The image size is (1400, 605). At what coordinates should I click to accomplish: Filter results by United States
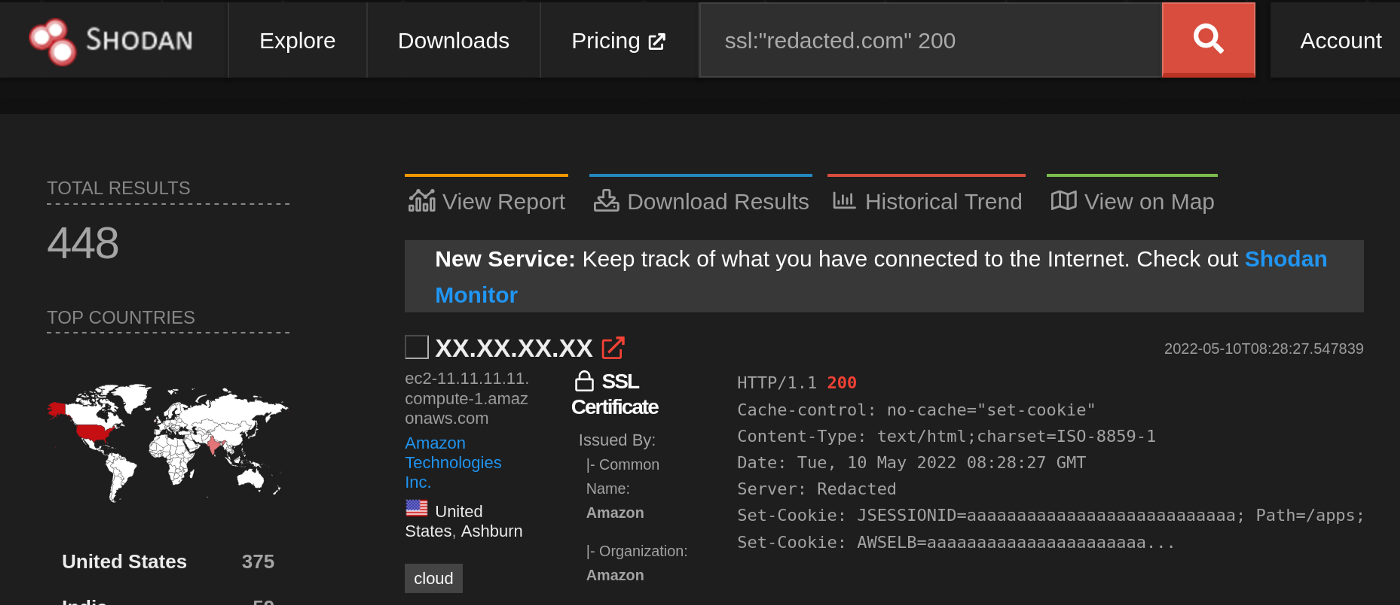[x=124, y=562]
